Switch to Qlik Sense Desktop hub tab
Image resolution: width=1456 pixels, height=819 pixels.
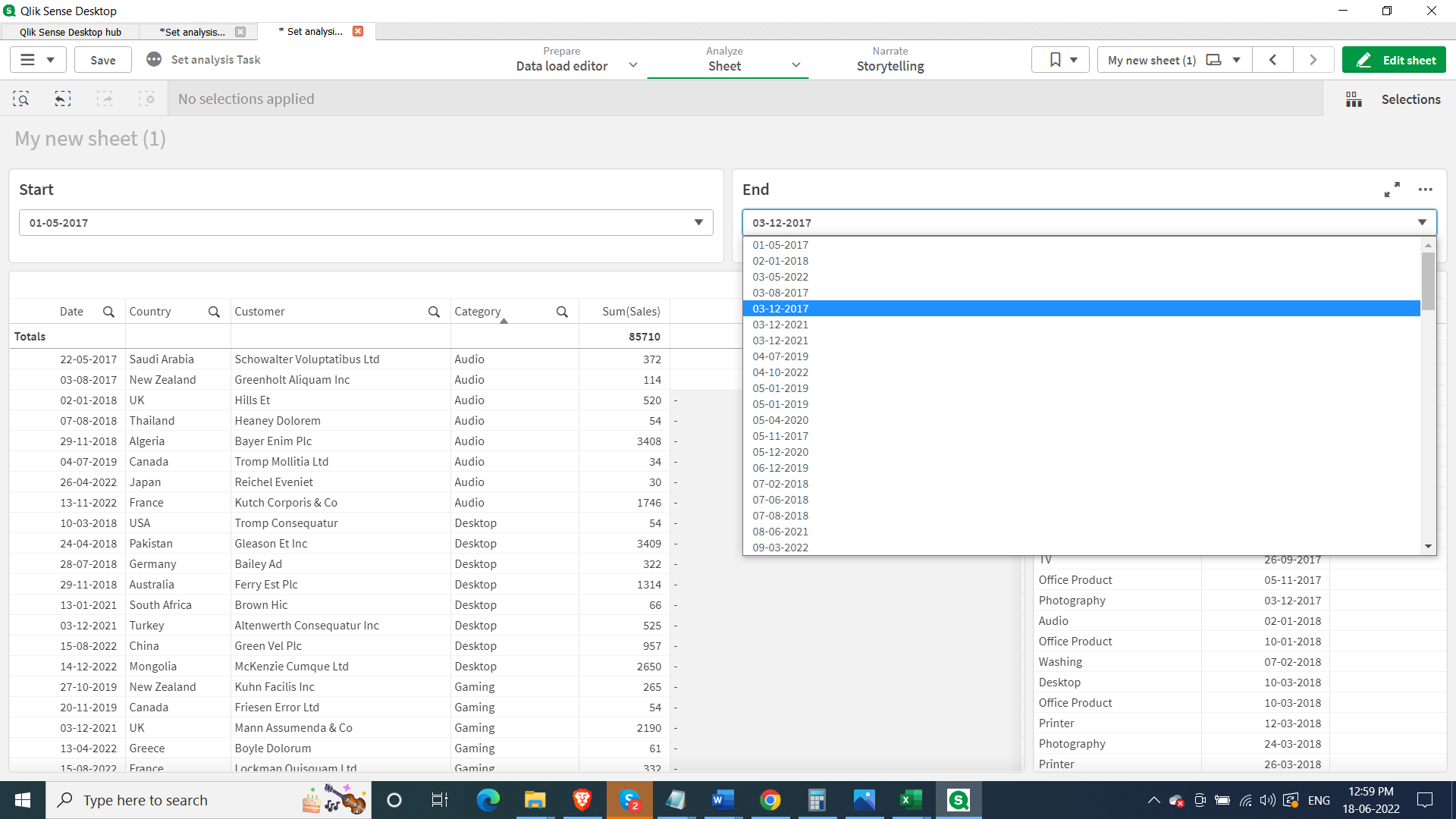pos(71,32)
